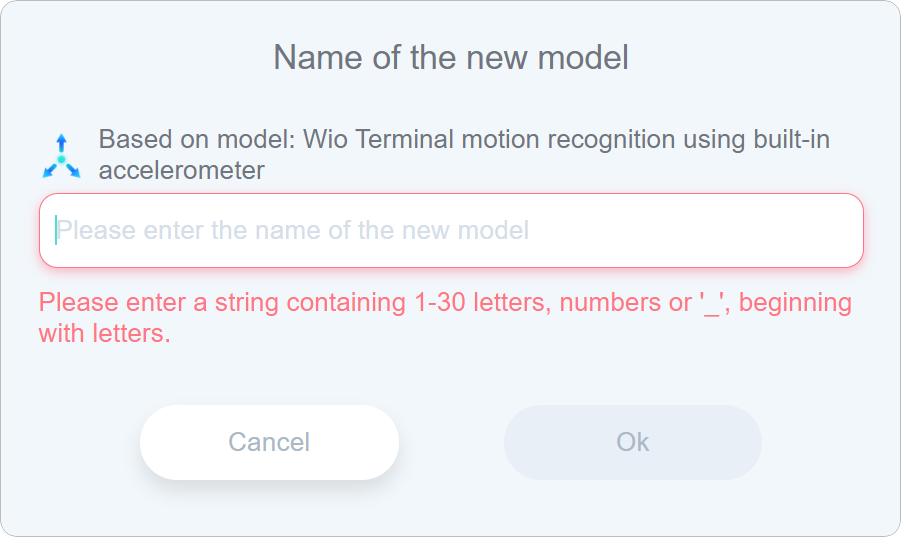The width and height of the screenshot is (901, 537).
Task: Click the three-arrow axis icon beside the model description
Action: tap(61, 157)
